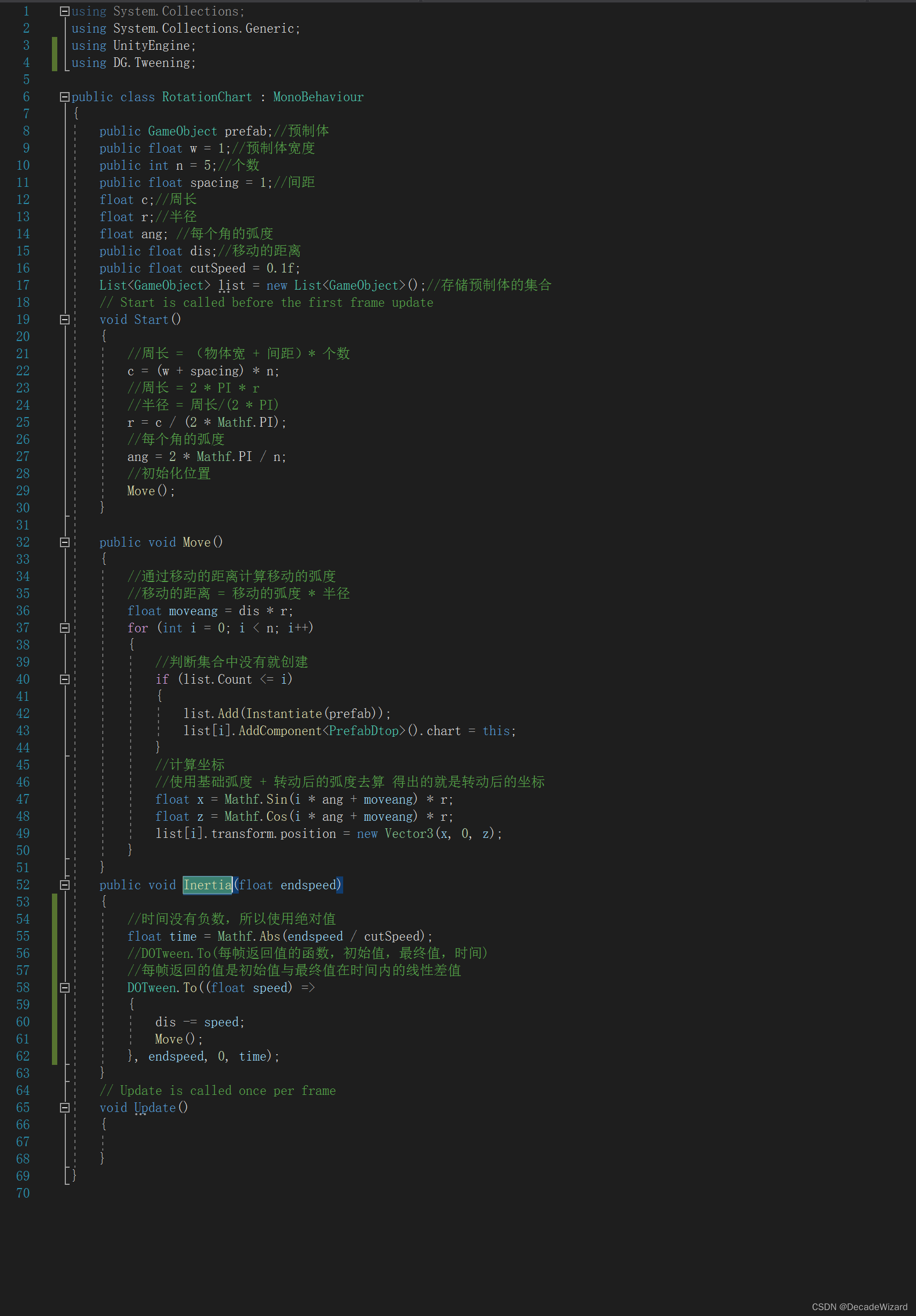Click line number 32 in the gutter

(23, 542)
